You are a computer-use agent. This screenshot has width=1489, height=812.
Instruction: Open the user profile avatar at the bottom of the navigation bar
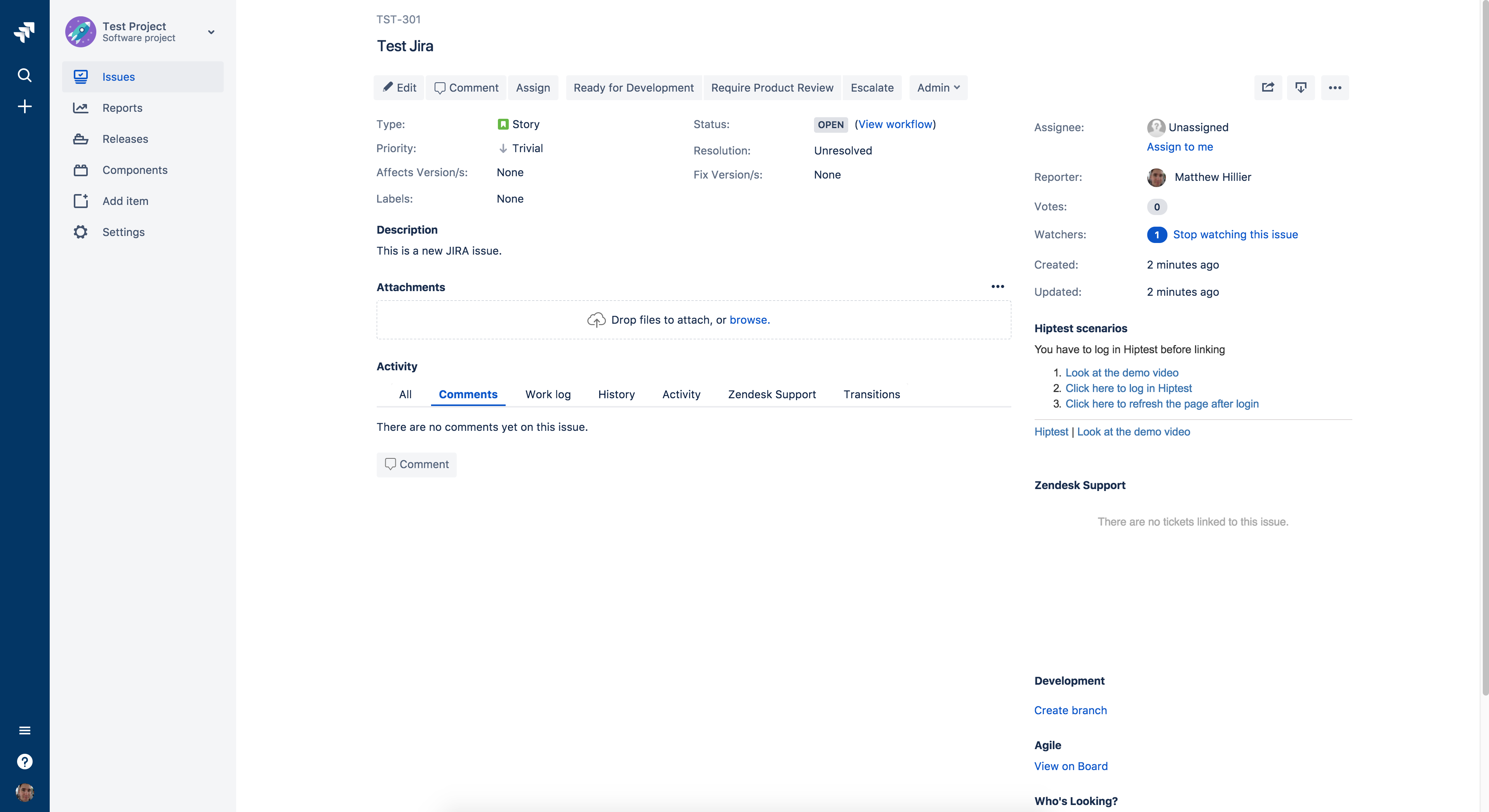(24, 792)
